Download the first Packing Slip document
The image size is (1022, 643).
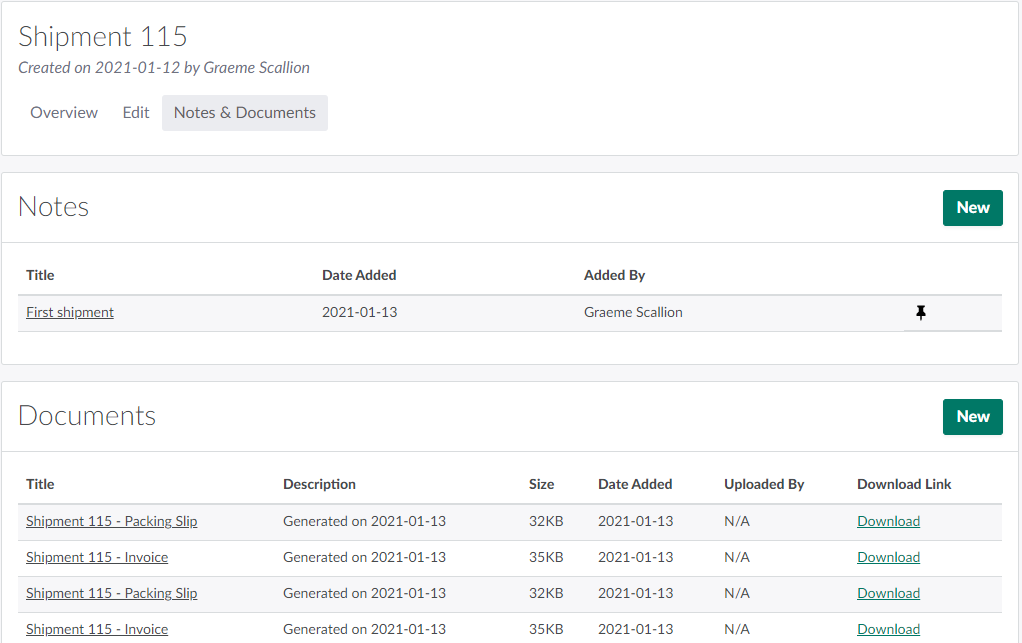(888, 521)
